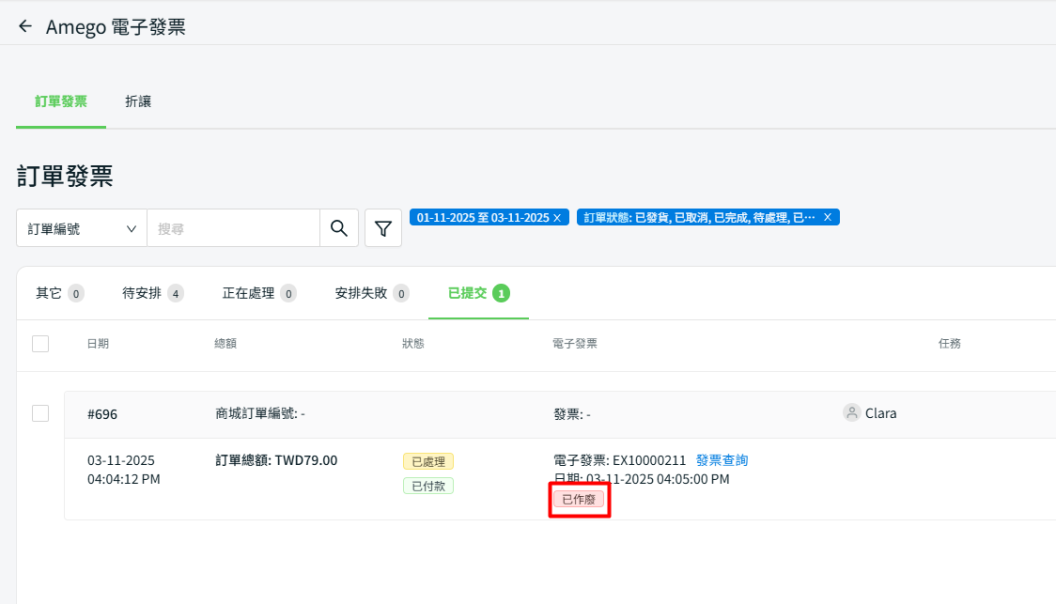Switch to the 折讓 tab
1056x604 pixels.
point(138,102)
